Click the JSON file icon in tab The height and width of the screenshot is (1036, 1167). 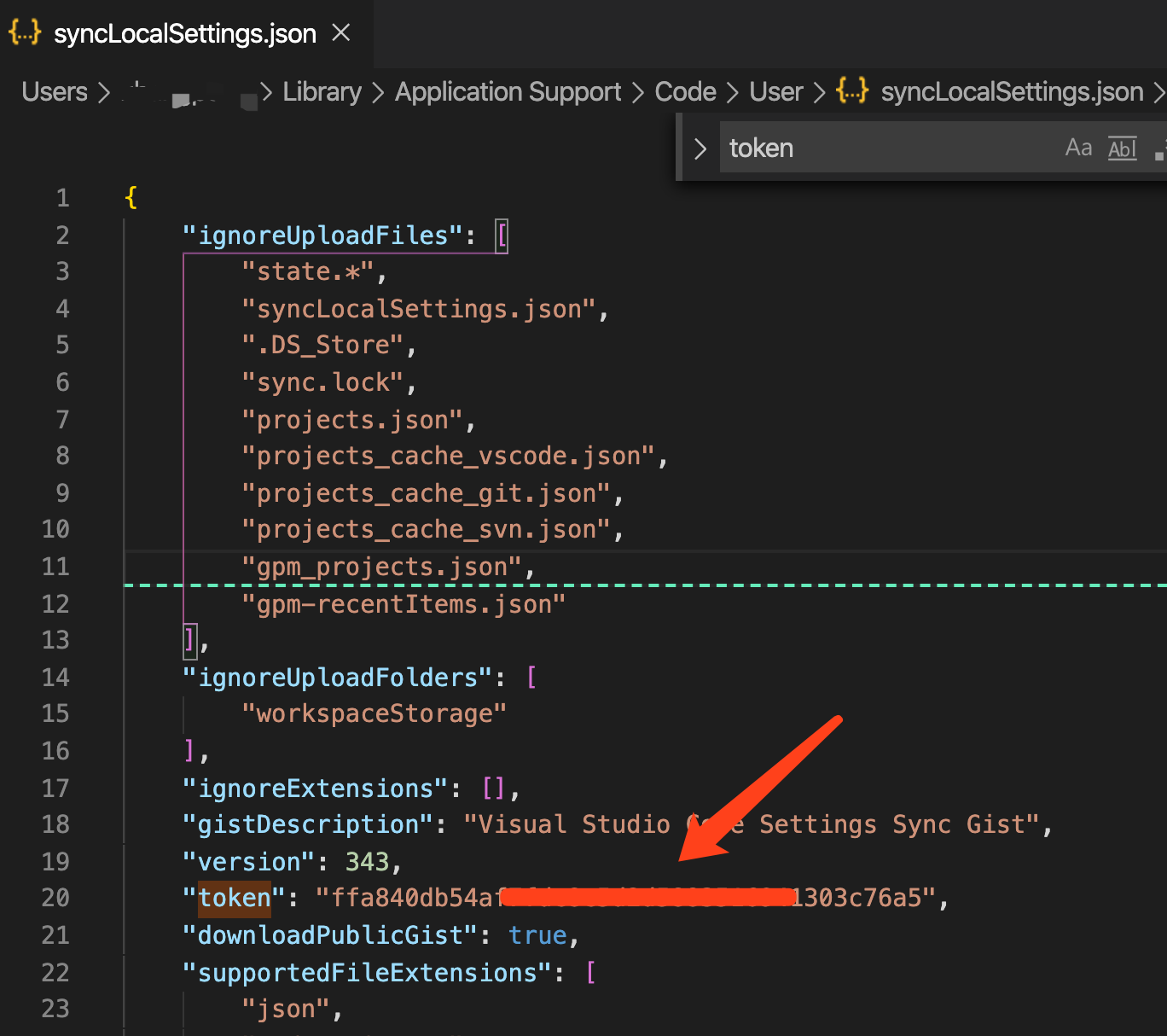point(25,32)
